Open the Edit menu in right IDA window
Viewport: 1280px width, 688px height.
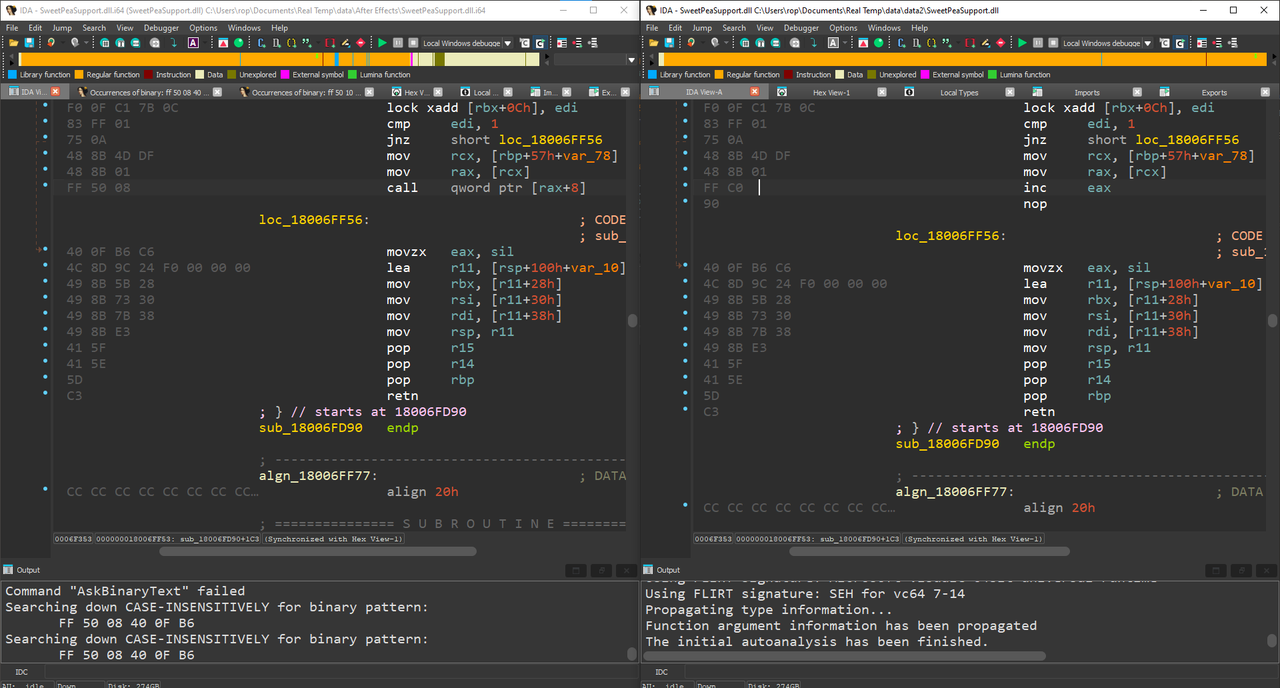click(675, 28)
